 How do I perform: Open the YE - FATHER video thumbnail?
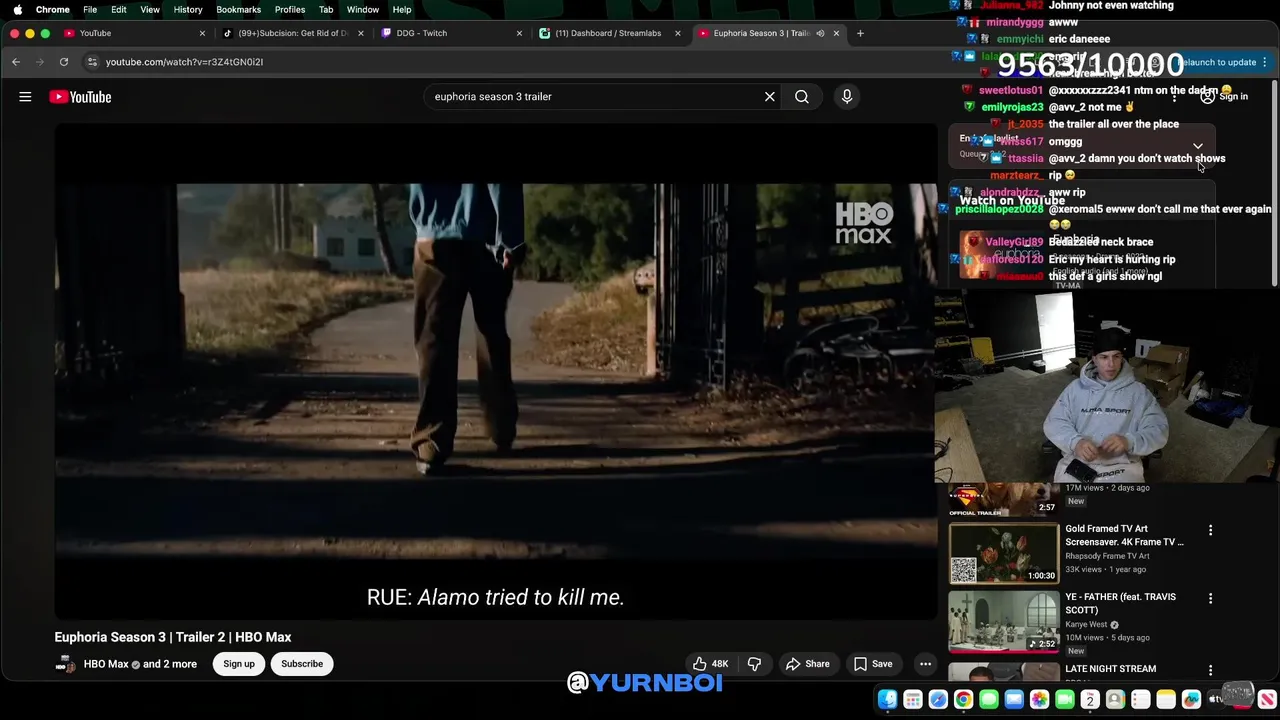[x=1004, y=621]
